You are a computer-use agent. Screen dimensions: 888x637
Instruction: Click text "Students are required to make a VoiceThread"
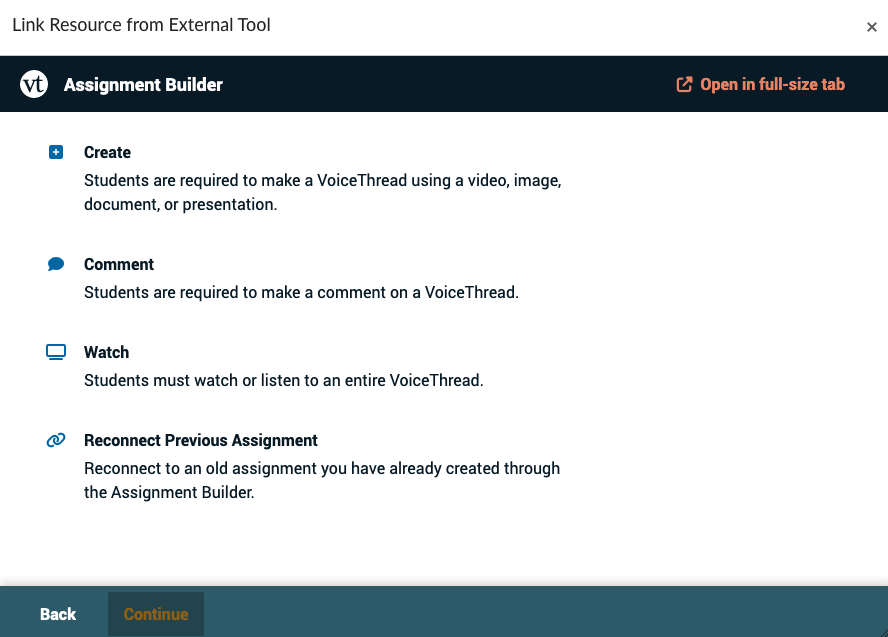(x=246, y=180)
